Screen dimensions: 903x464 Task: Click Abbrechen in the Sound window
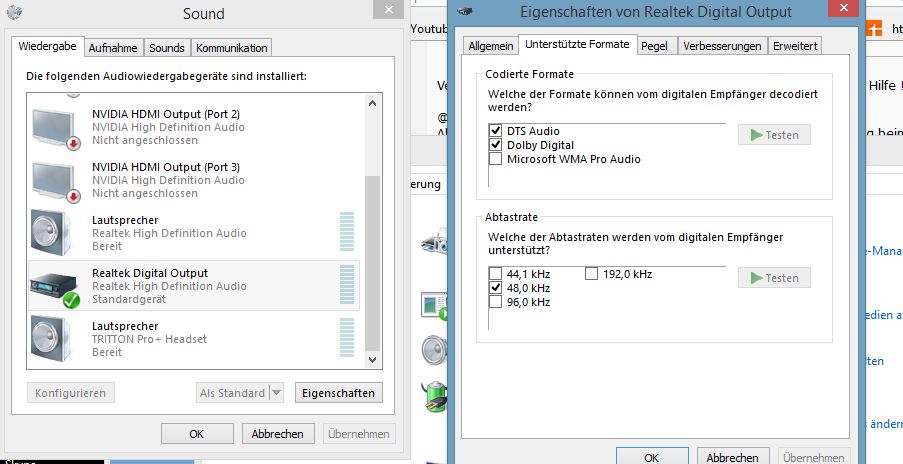[278, 433]
